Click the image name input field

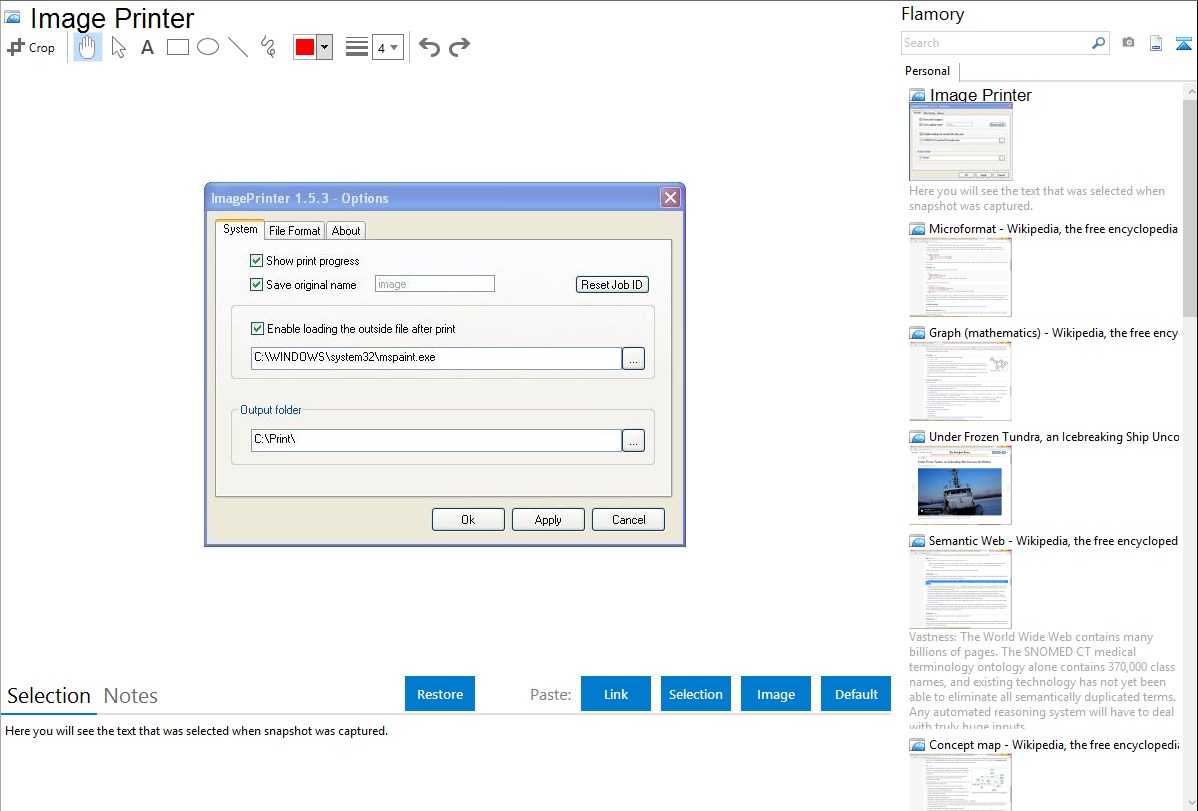[435, 284]
